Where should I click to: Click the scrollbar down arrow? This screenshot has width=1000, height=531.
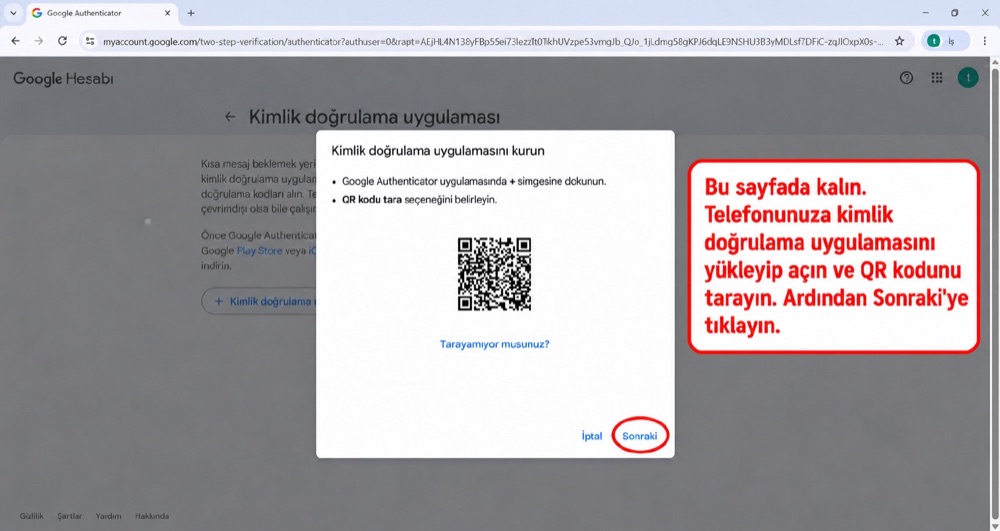click(x=994, y=526)
